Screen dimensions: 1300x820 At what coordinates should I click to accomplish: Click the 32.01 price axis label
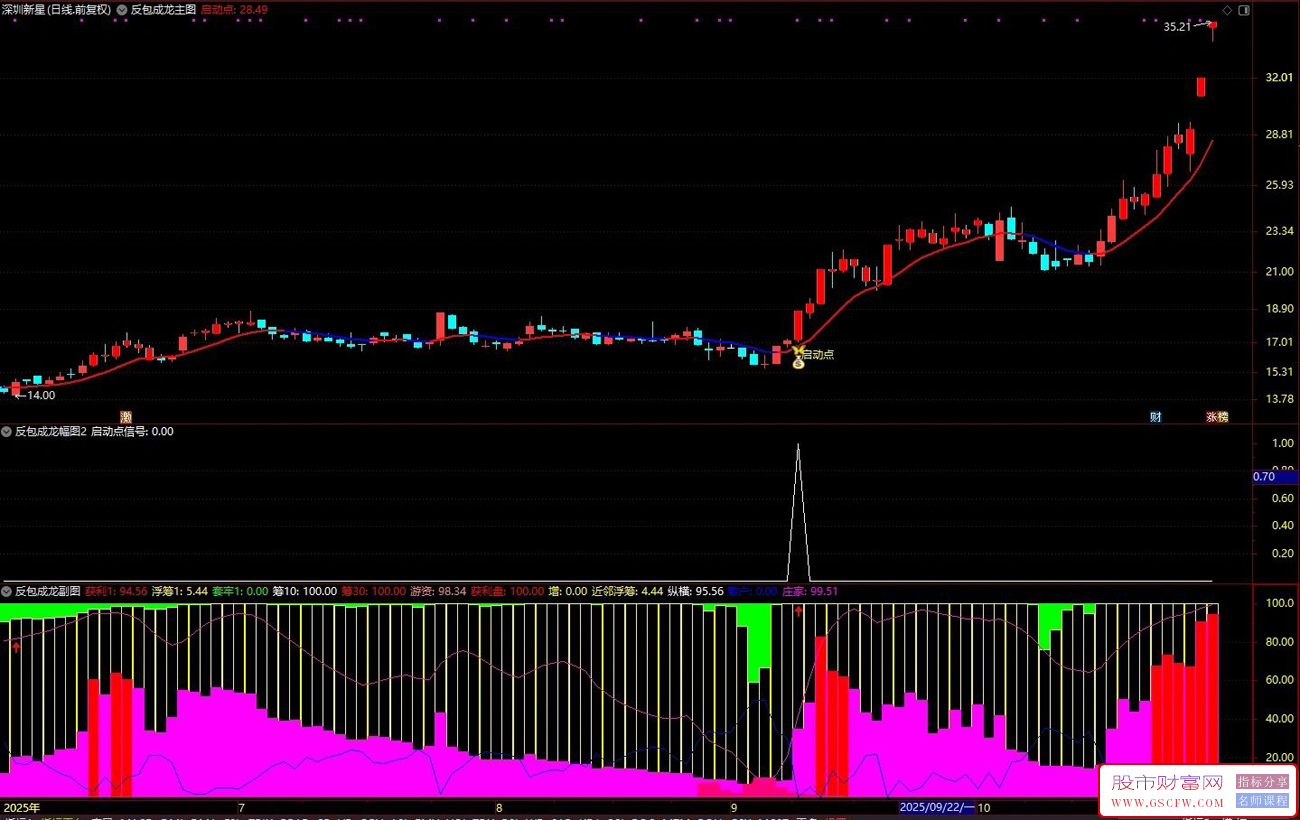pyautogui.click(x=1279, y=77)
